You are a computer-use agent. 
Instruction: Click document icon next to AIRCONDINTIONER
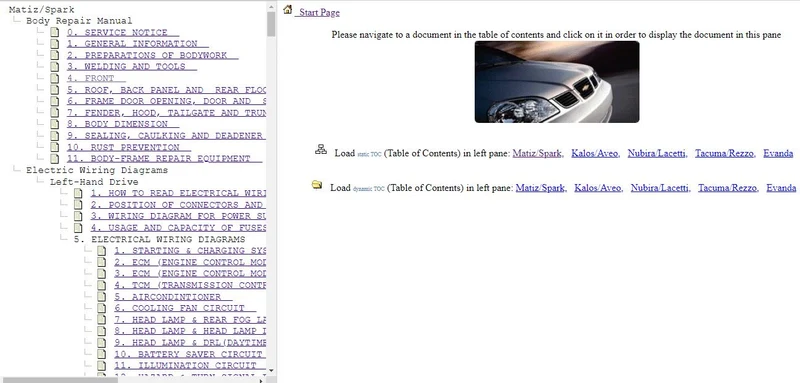tap(102, 296)
